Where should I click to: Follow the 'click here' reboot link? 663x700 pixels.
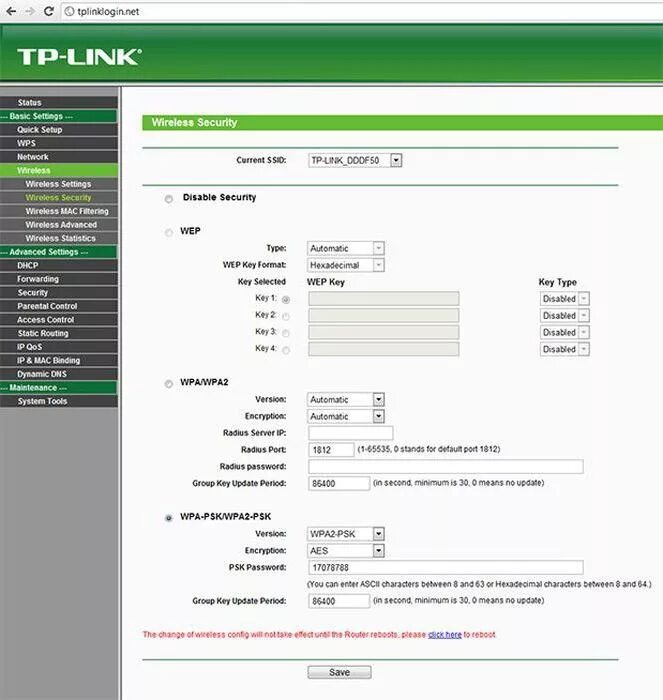445,634
